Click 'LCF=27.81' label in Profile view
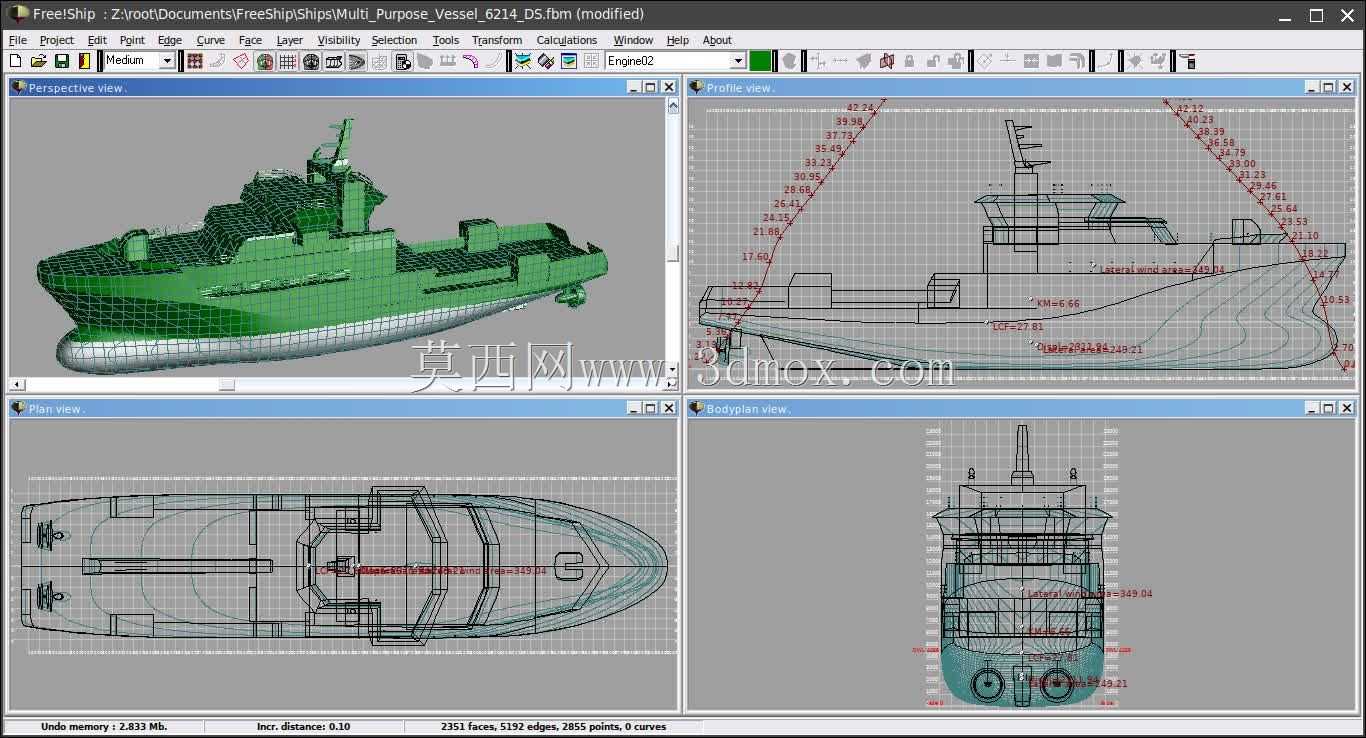The image size is (1366, 738). [1017, 326]
